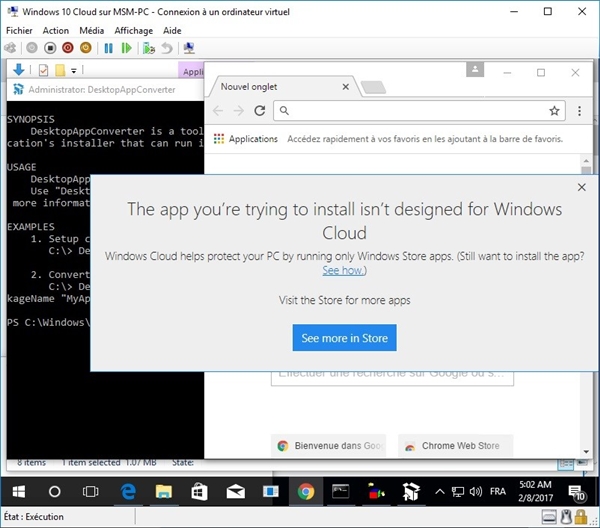
Task: Close the Windows Cloud warning dialog
Action: [582, 187]
